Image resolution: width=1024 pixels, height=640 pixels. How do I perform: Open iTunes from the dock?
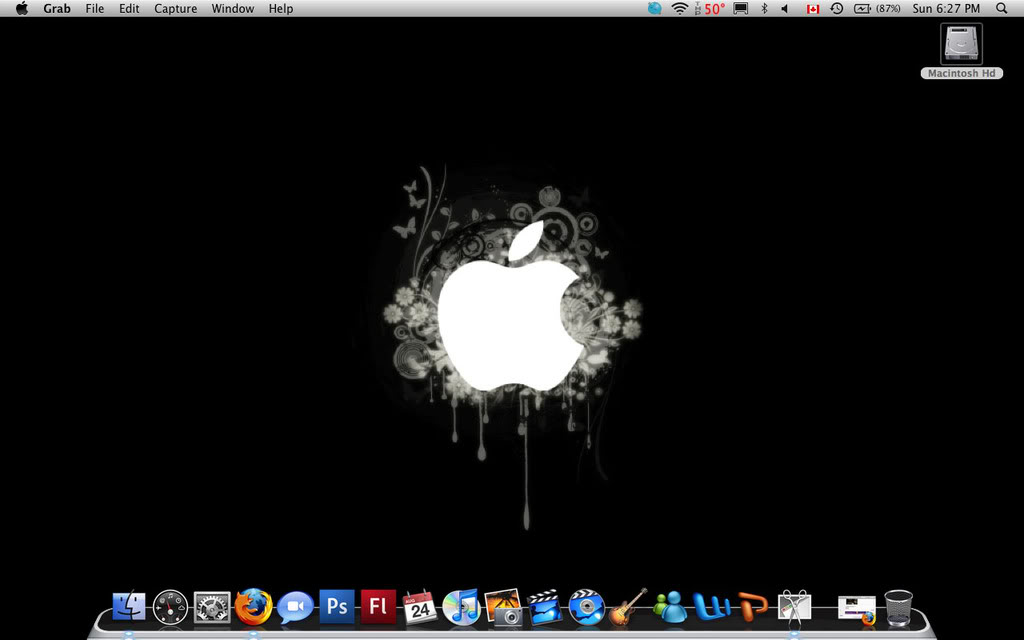tap(461, 607)
